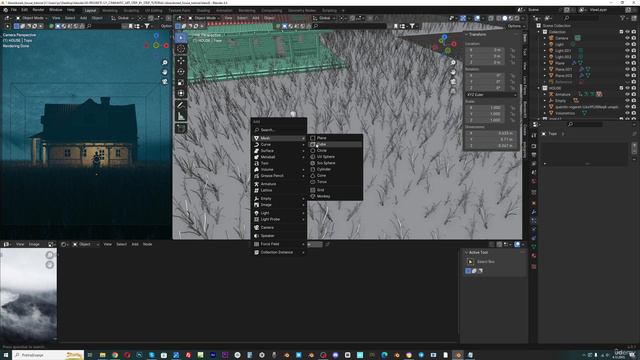This screenshot has width=640, height=360.
Task: Pick Cylinder from the Mesh submenu
Action: [335, 169]
